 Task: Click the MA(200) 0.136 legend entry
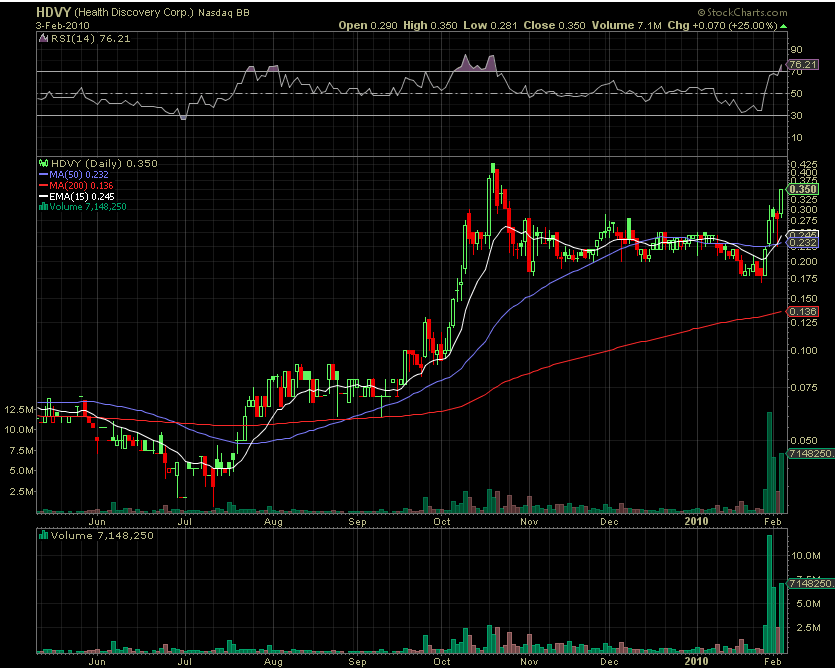coord(81,185)
